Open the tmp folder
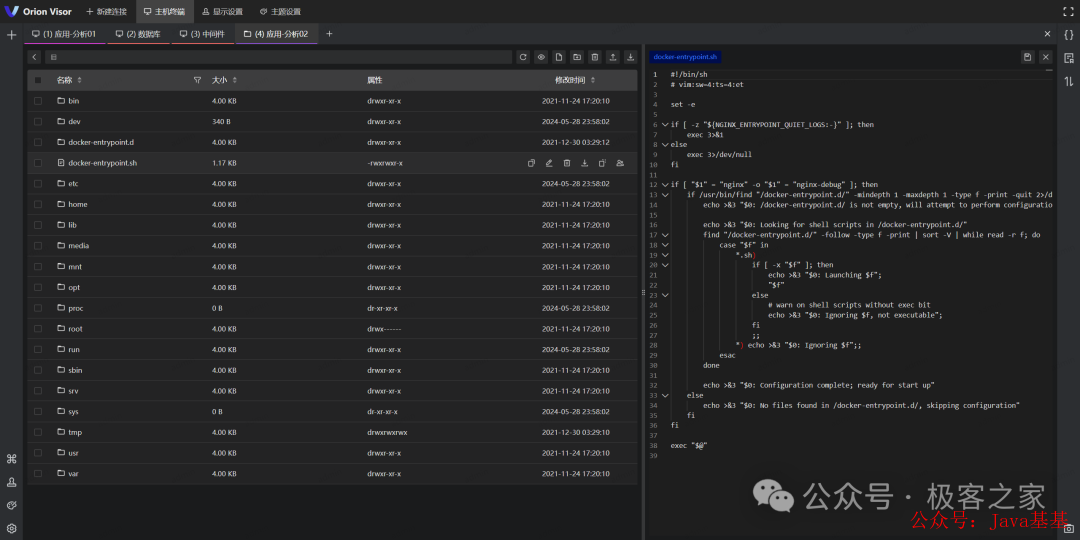The width and height of the screenshot is (1080, 540). tap(74, 433)
